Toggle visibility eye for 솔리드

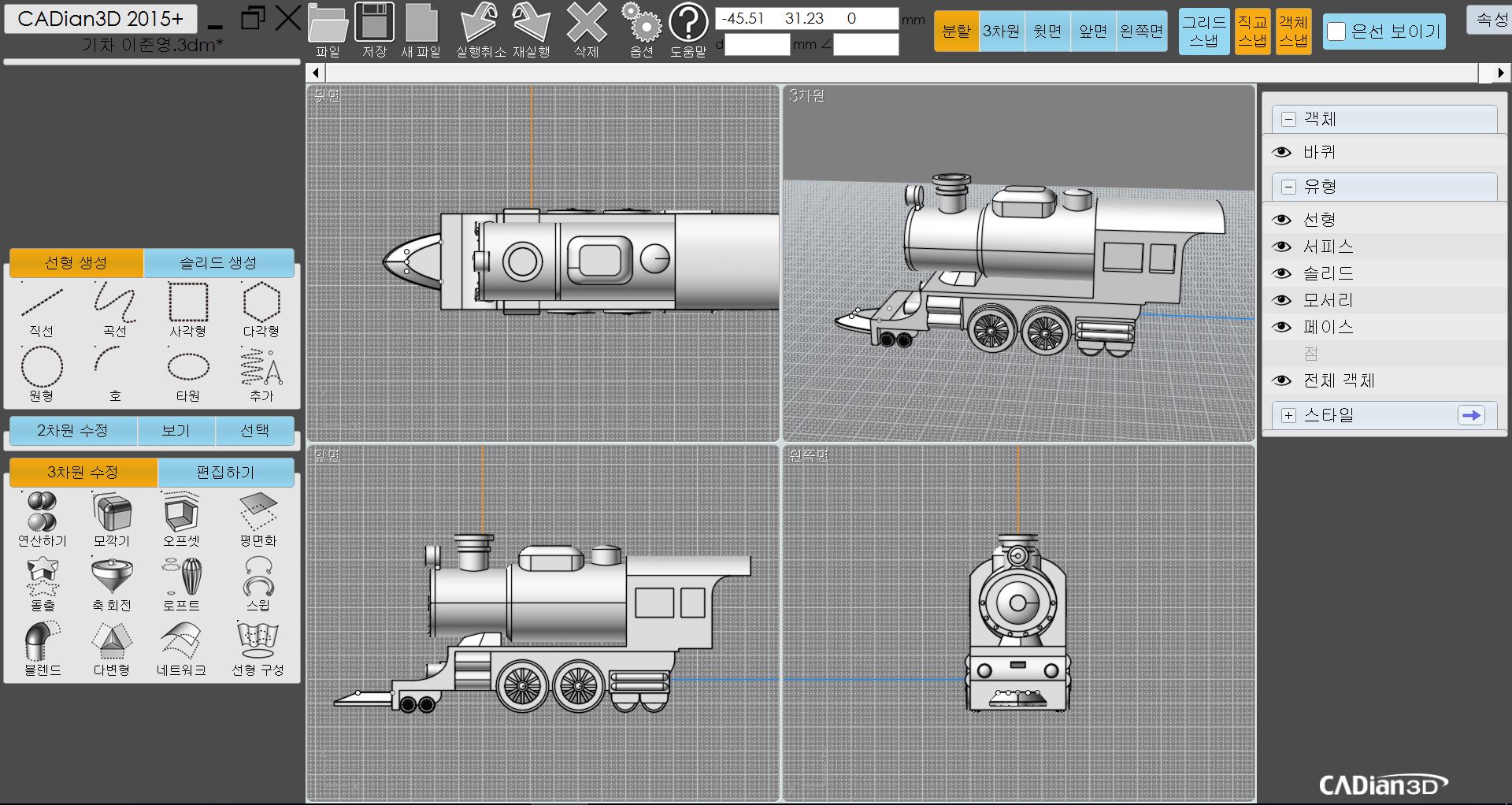(1282, 273)
